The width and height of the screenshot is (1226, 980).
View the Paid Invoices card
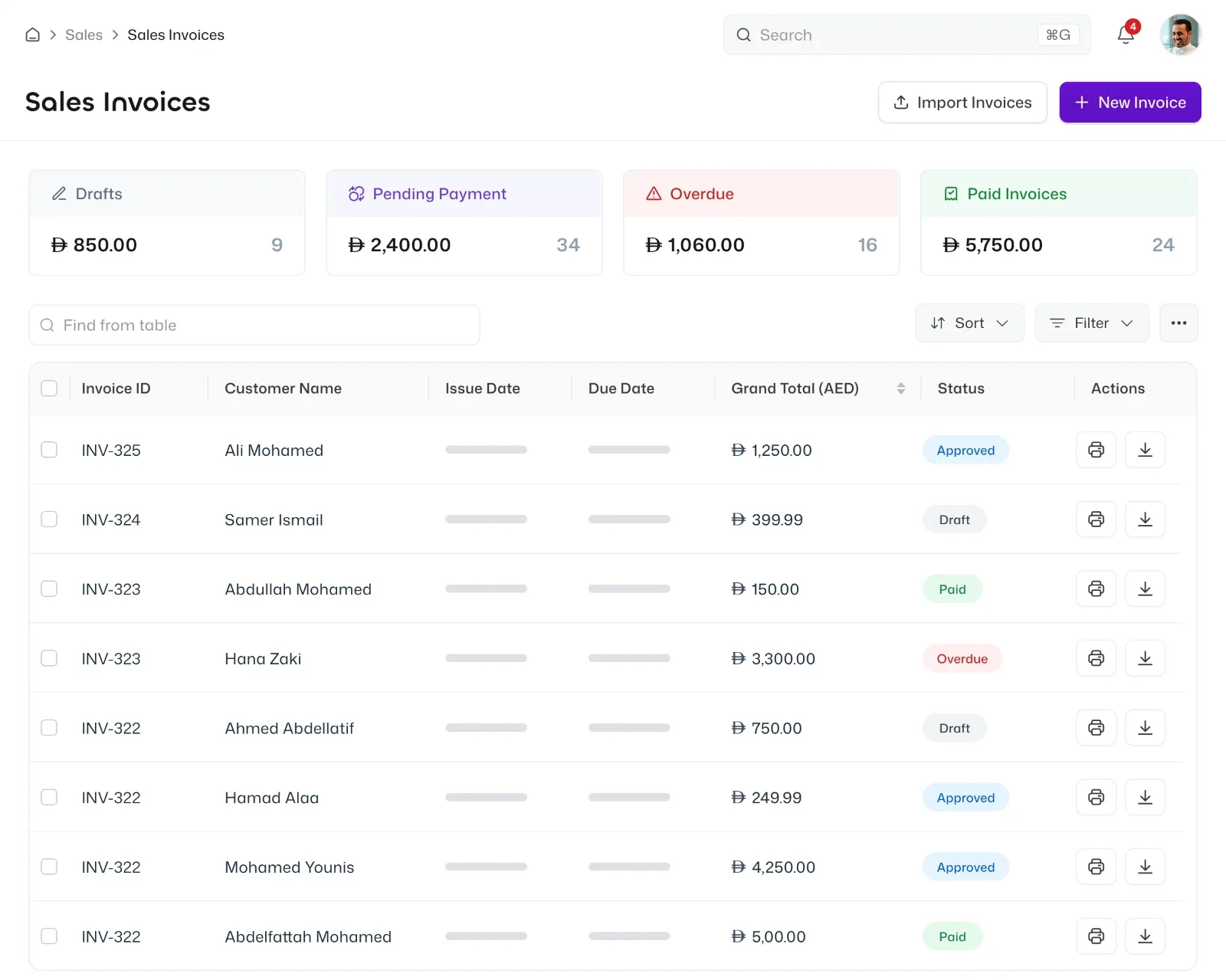pos(1059,222)
